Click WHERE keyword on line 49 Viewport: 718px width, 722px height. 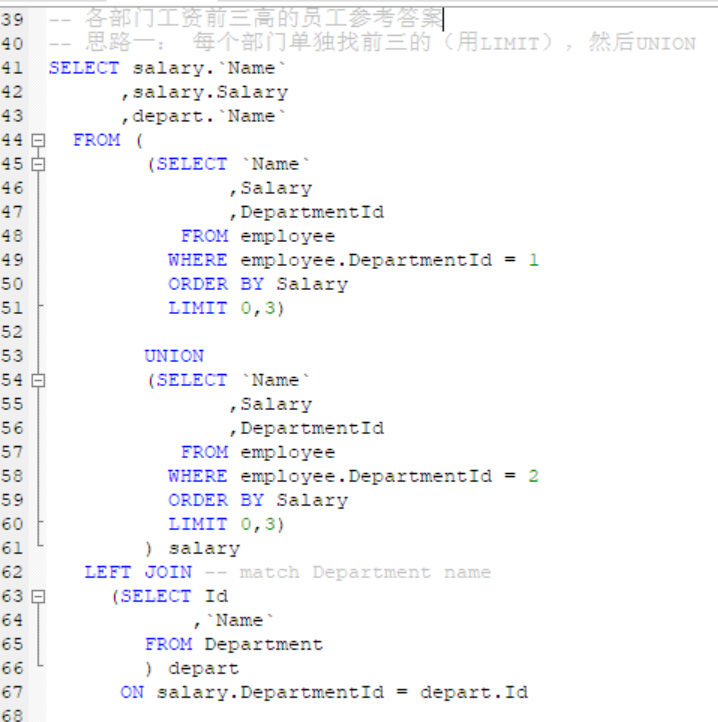click(x=198, y=260)
